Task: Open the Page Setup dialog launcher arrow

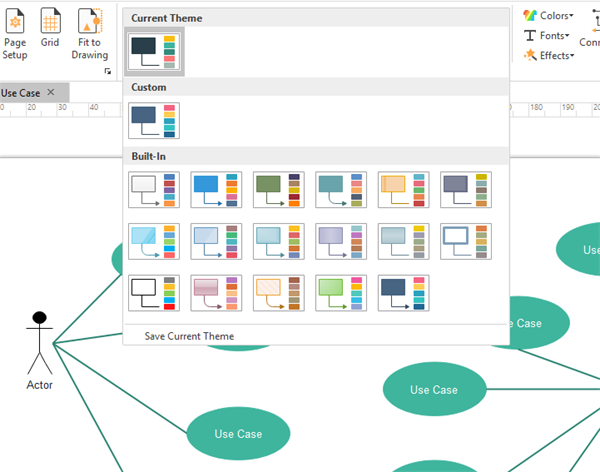Action: (108, 71)
